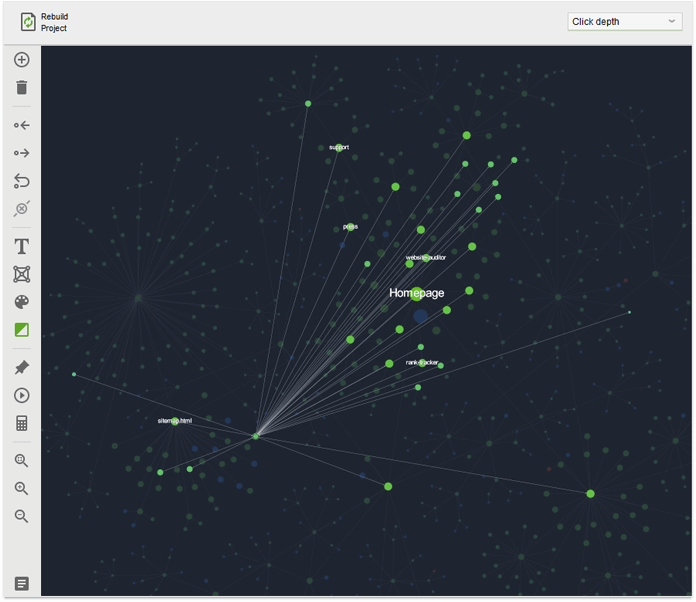This screenshot has width=696, height=602.
Task: Open the Click depth dropdown
Action: pyautogui.click(x=624, y=22)
